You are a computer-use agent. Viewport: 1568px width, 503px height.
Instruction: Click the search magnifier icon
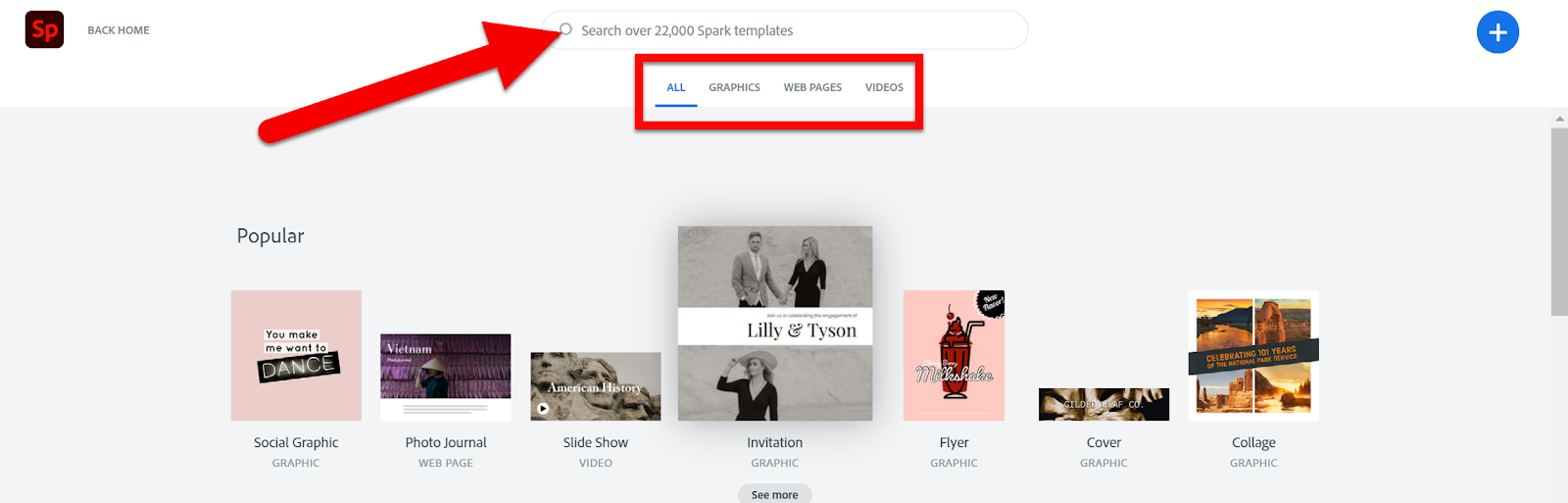point(565,30)
